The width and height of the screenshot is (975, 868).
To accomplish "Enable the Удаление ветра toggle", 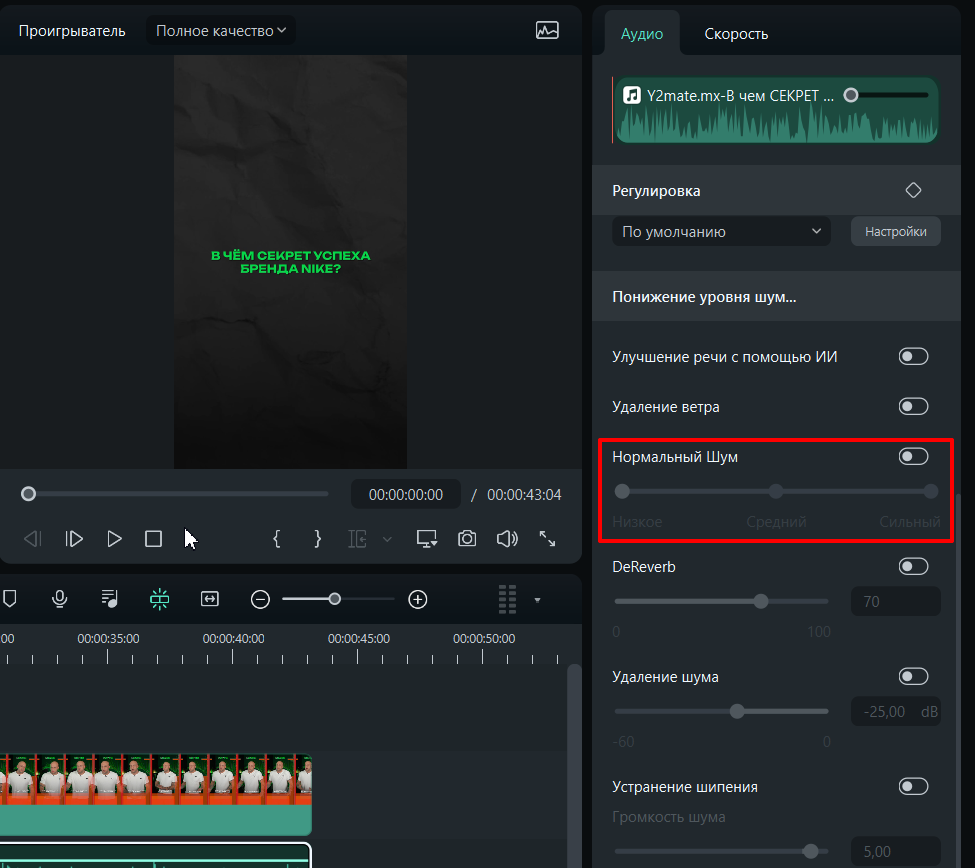I will 913,406.
